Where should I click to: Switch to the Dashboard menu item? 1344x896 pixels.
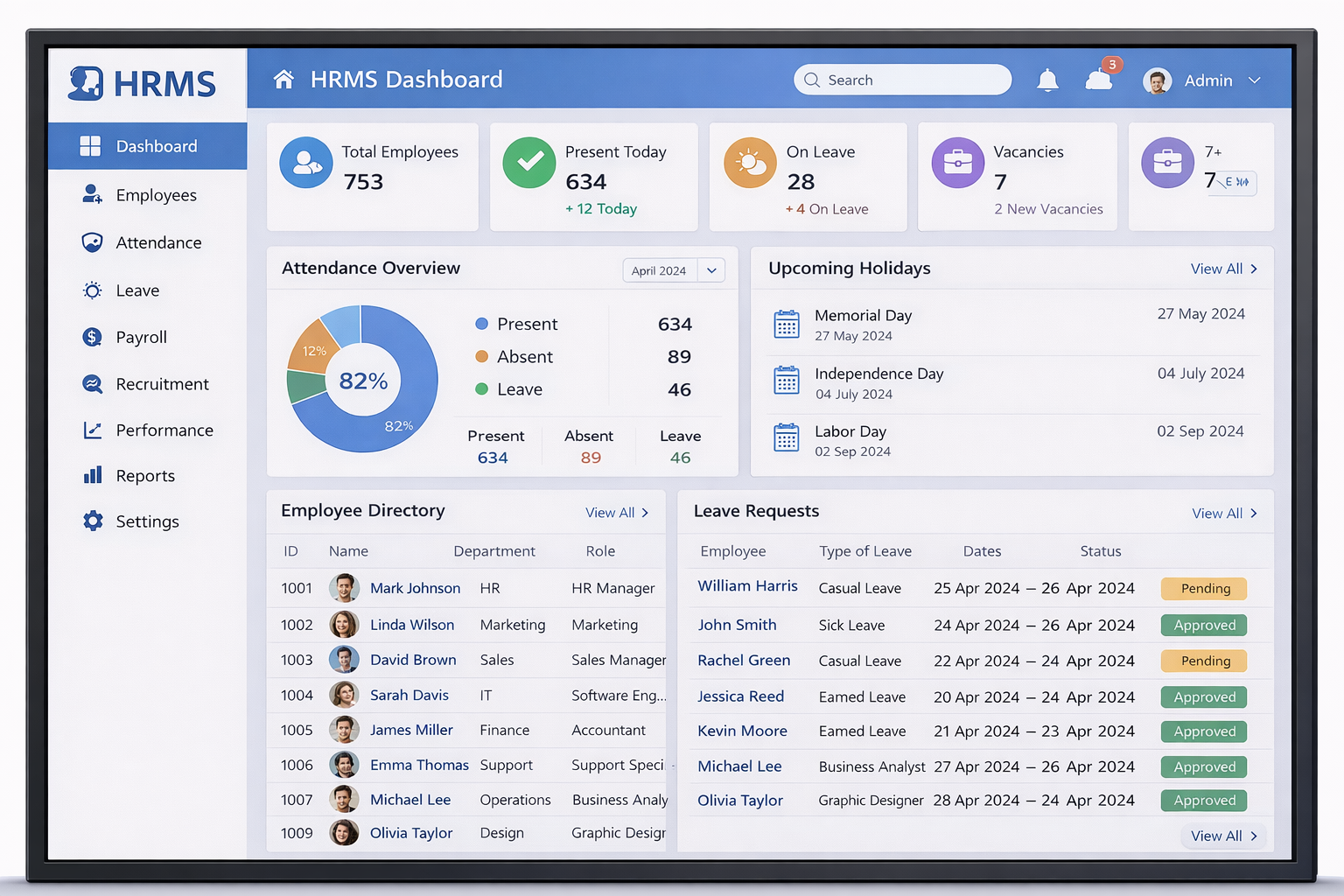point(157,146)
